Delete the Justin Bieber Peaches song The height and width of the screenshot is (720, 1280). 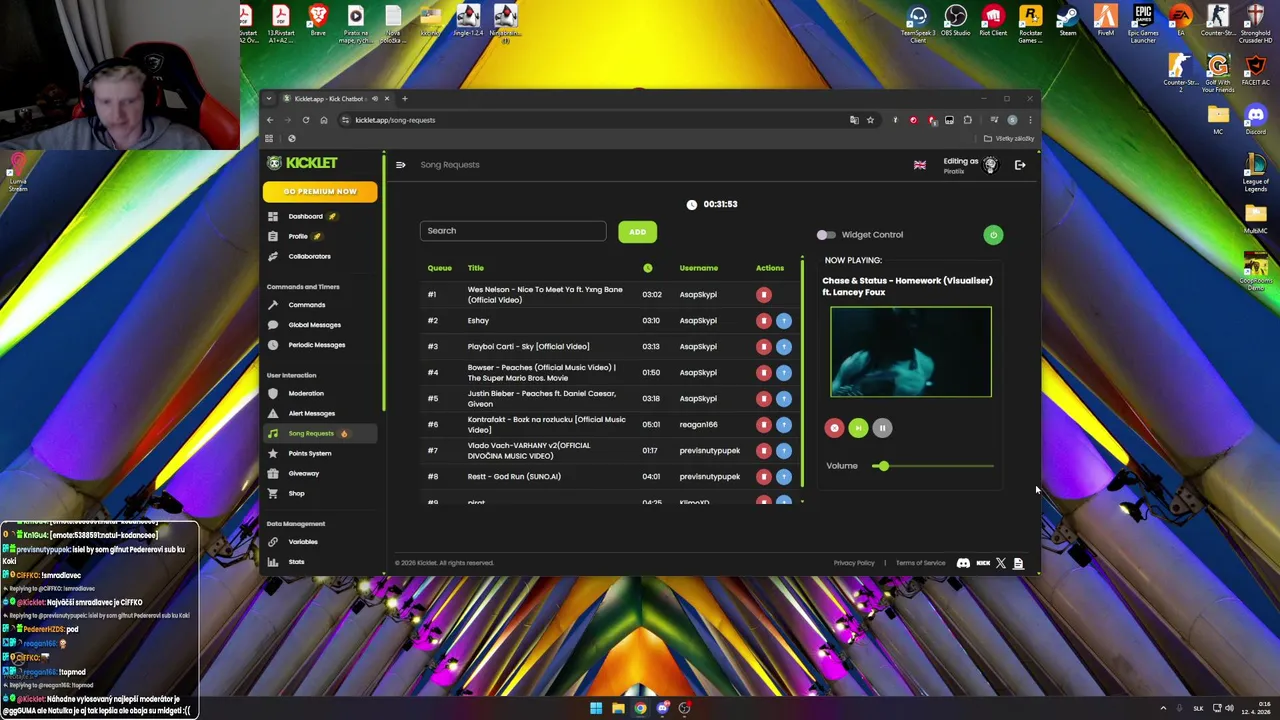[x=764, y=399]
